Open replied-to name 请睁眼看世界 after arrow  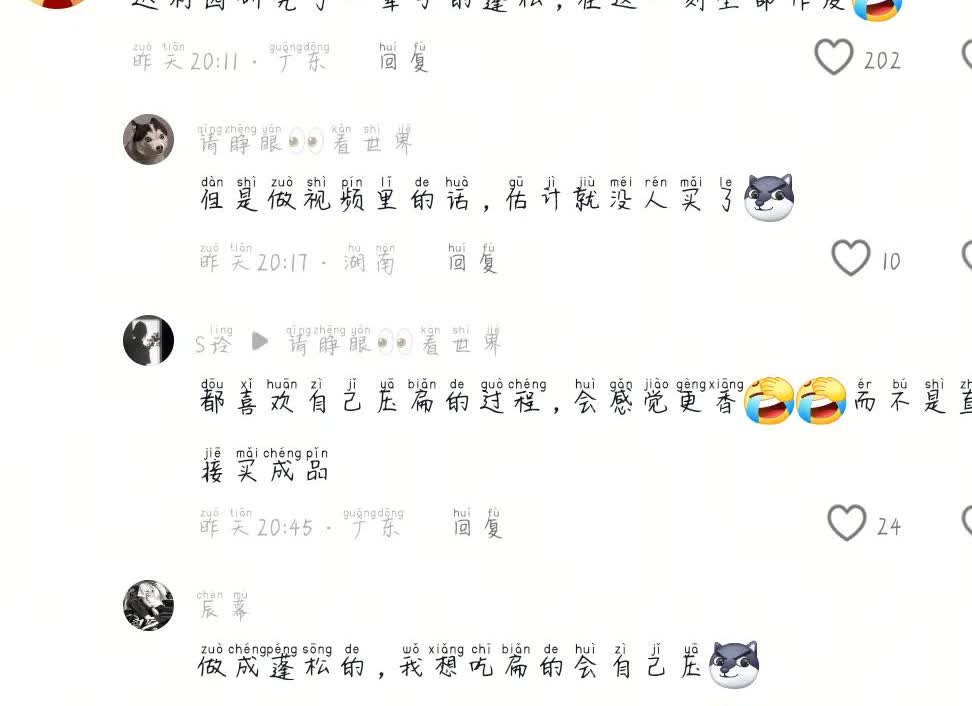coord(393,340)
